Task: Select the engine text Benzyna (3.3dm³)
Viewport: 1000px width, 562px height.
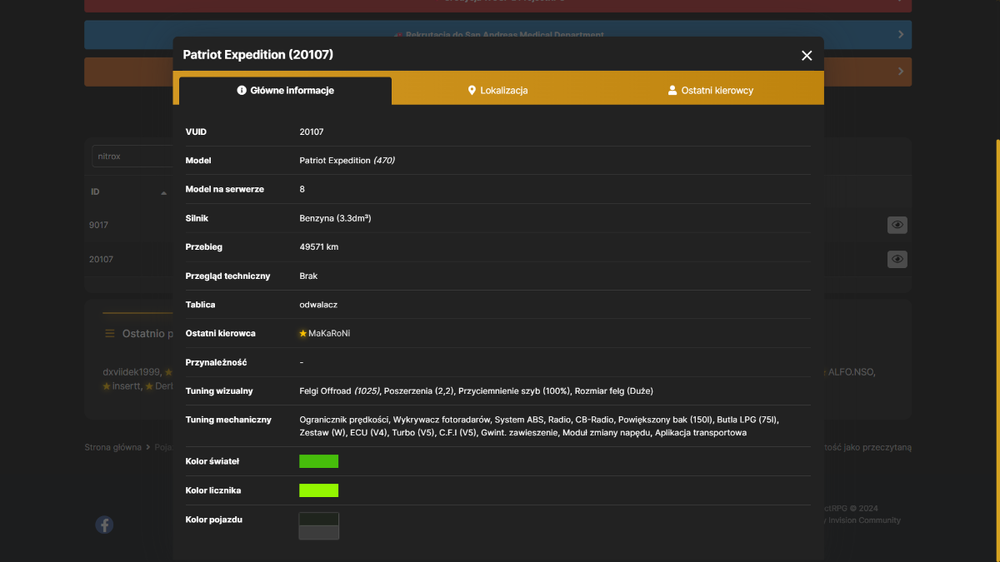Action: point(335,218)
